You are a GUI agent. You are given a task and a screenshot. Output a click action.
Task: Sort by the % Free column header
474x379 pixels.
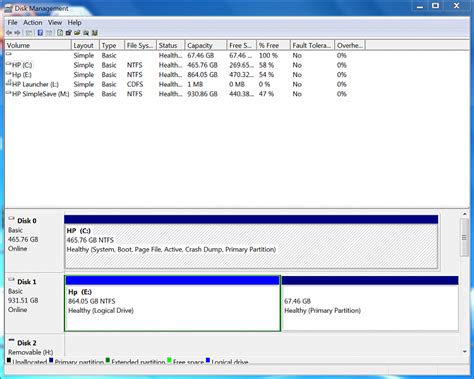[273, 45]
